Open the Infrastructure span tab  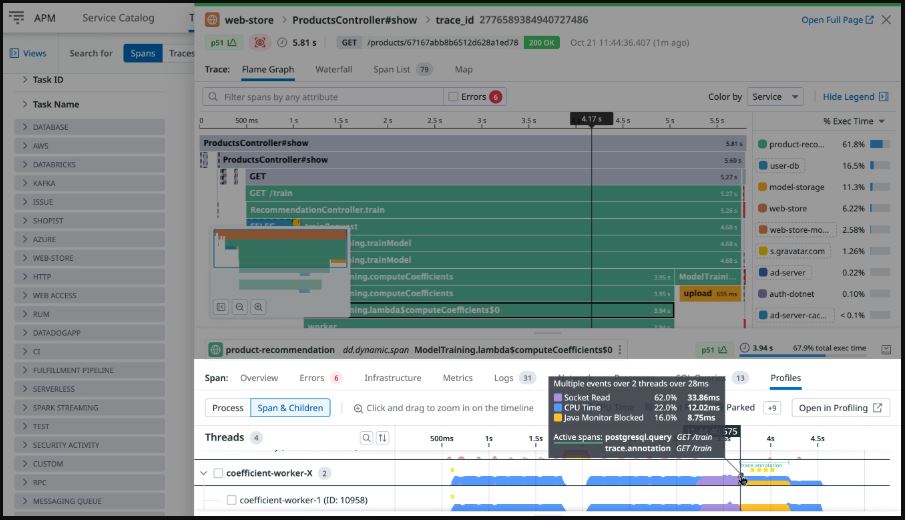click(x=393, y=378)
